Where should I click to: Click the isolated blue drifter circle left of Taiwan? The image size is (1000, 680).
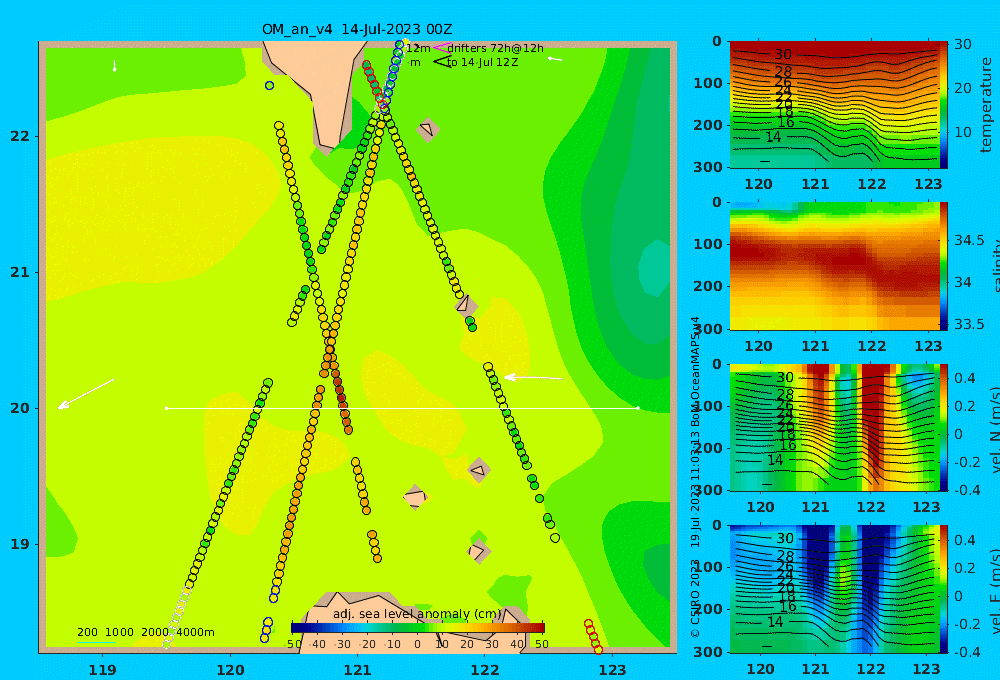point(269,85)
